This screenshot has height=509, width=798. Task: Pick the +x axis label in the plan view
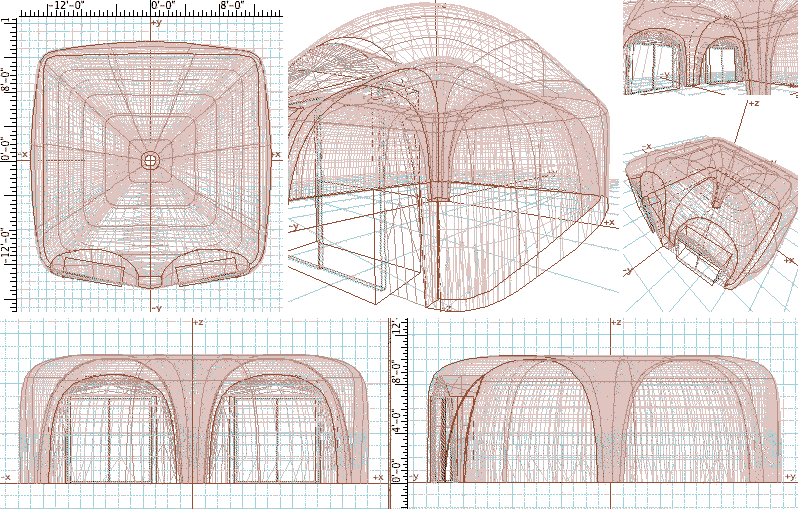point(276,154)
